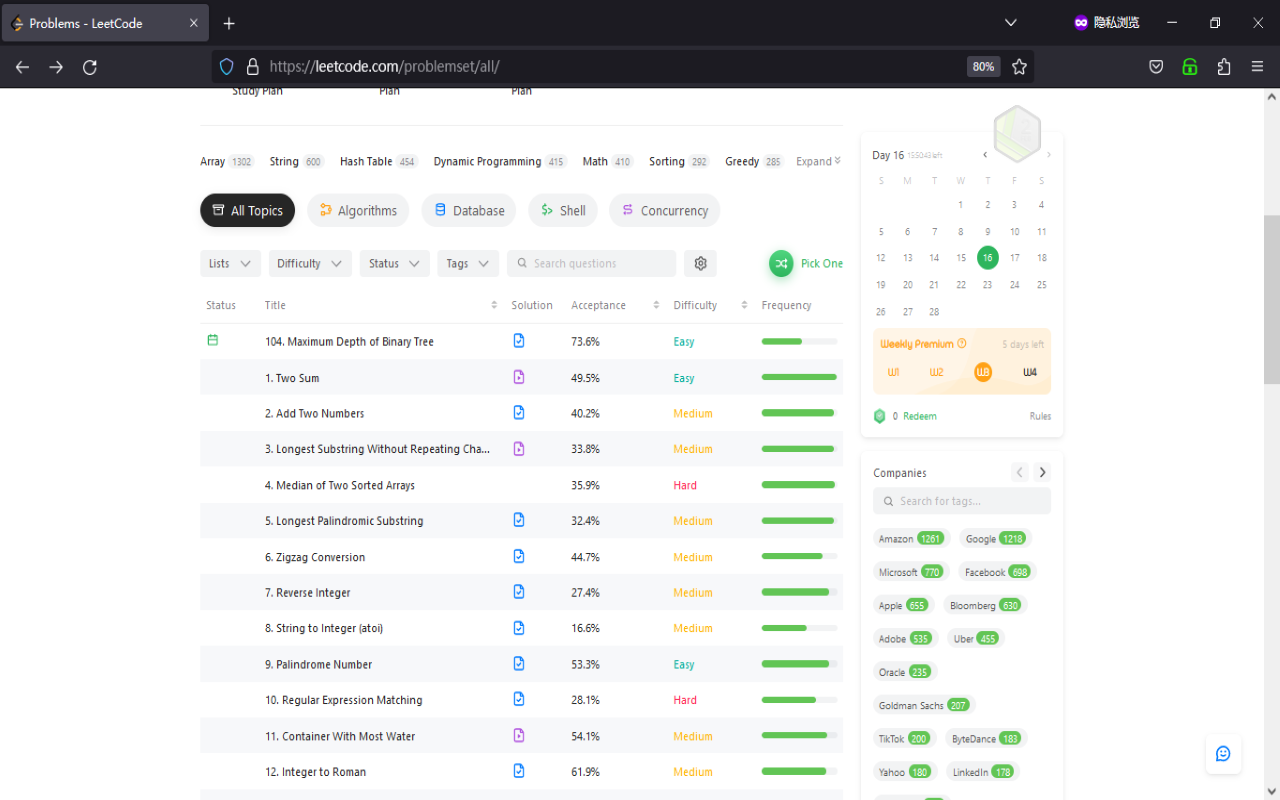This screenshot has width=1280, height=800.
Task: Switch to the Database topic tab
Action: (x=469, y=210)
